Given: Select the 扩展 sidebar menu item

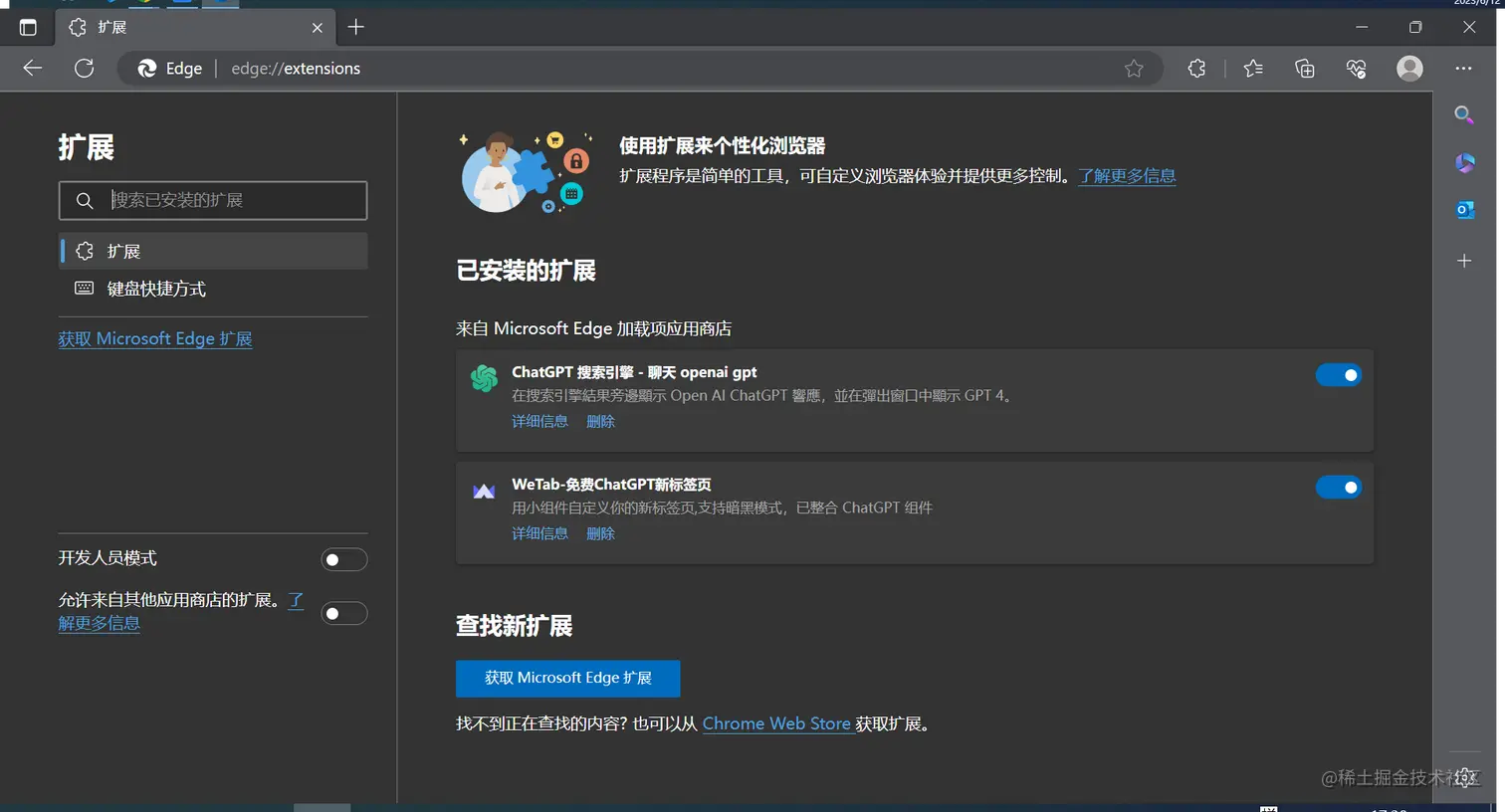Looking at the screenshot, I should [x=213, y=251].
